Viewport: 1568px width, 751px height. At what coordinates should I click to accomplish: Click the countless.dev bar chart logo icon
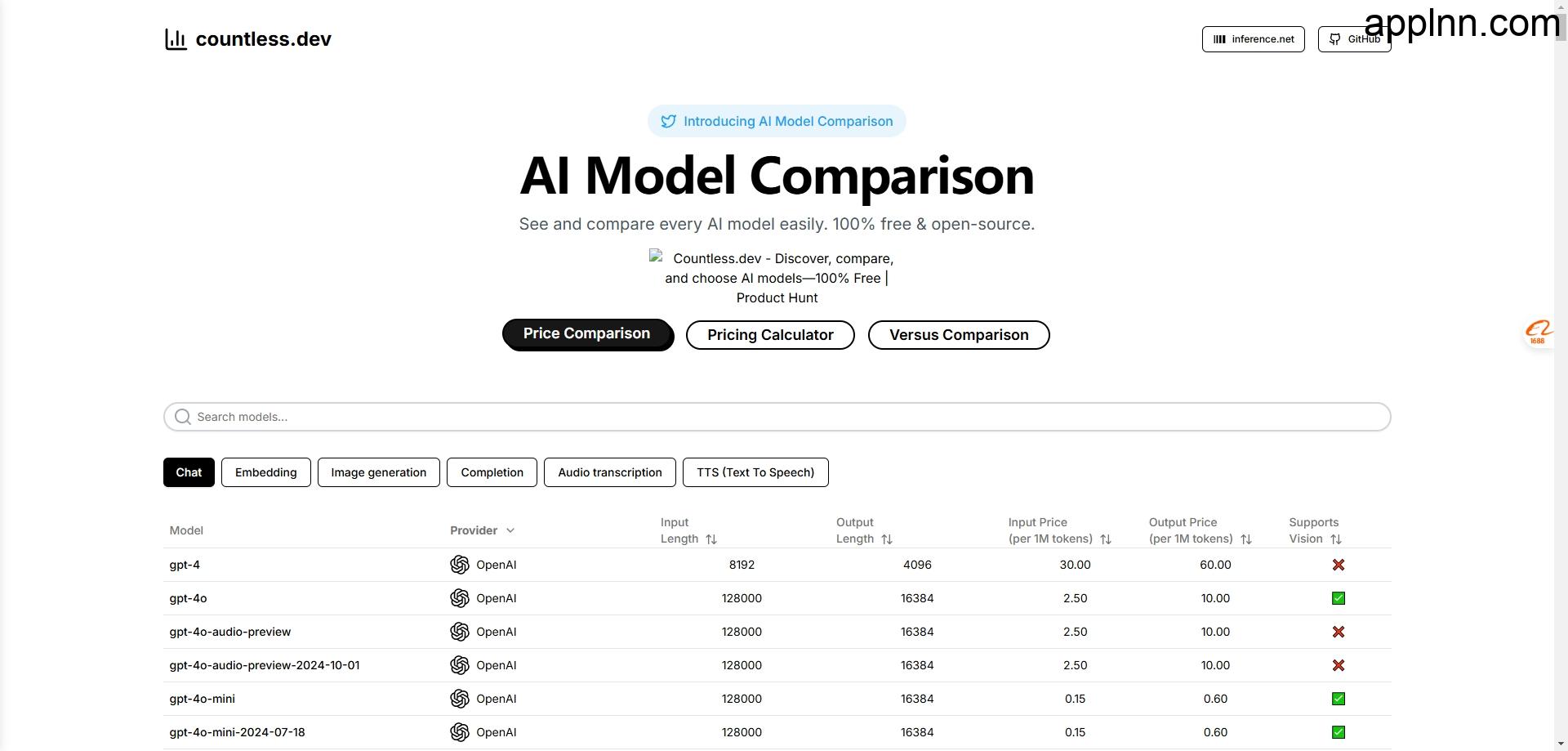click(175, 38)
